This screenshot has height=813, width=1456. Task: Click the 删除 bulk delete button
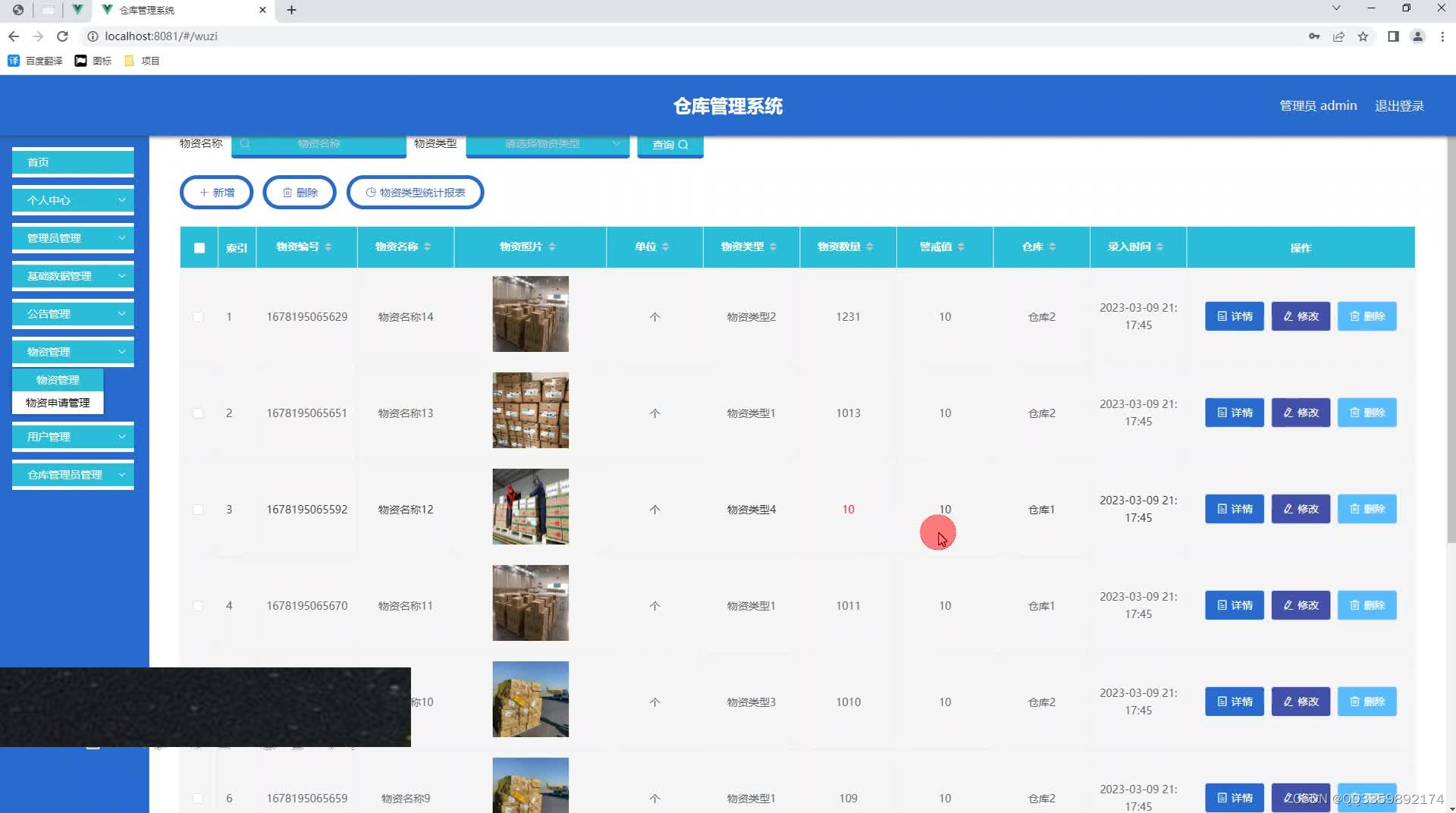pos(300,193)
